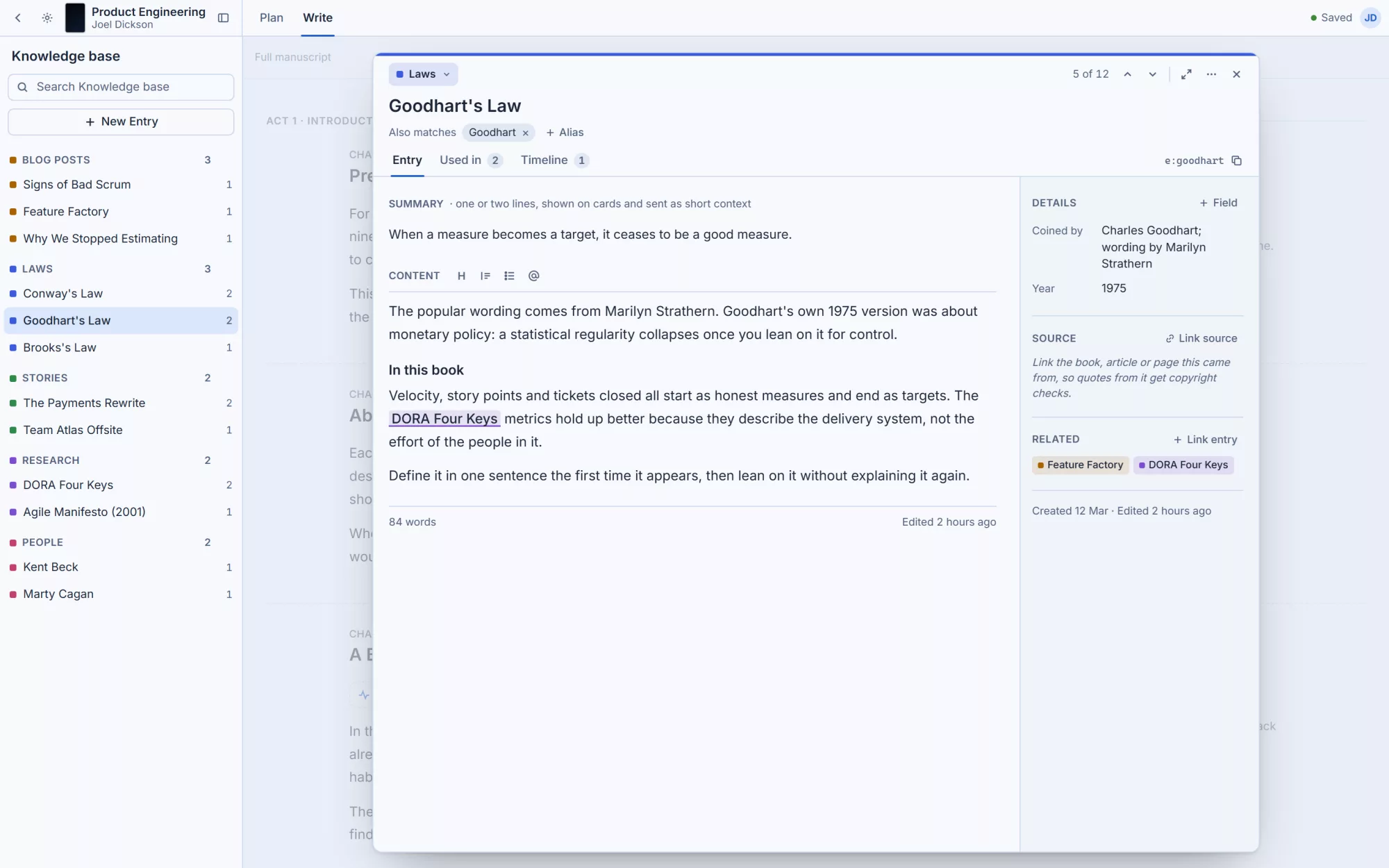Expand the entry panel to full size
This screenshot has height=868, width=1389.
1186,74
